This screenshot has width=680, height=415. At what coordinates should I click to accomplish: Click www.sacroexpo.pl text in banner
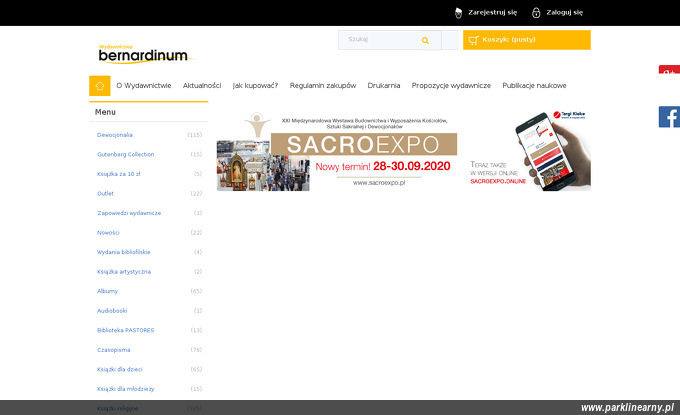tap(379, 183)
